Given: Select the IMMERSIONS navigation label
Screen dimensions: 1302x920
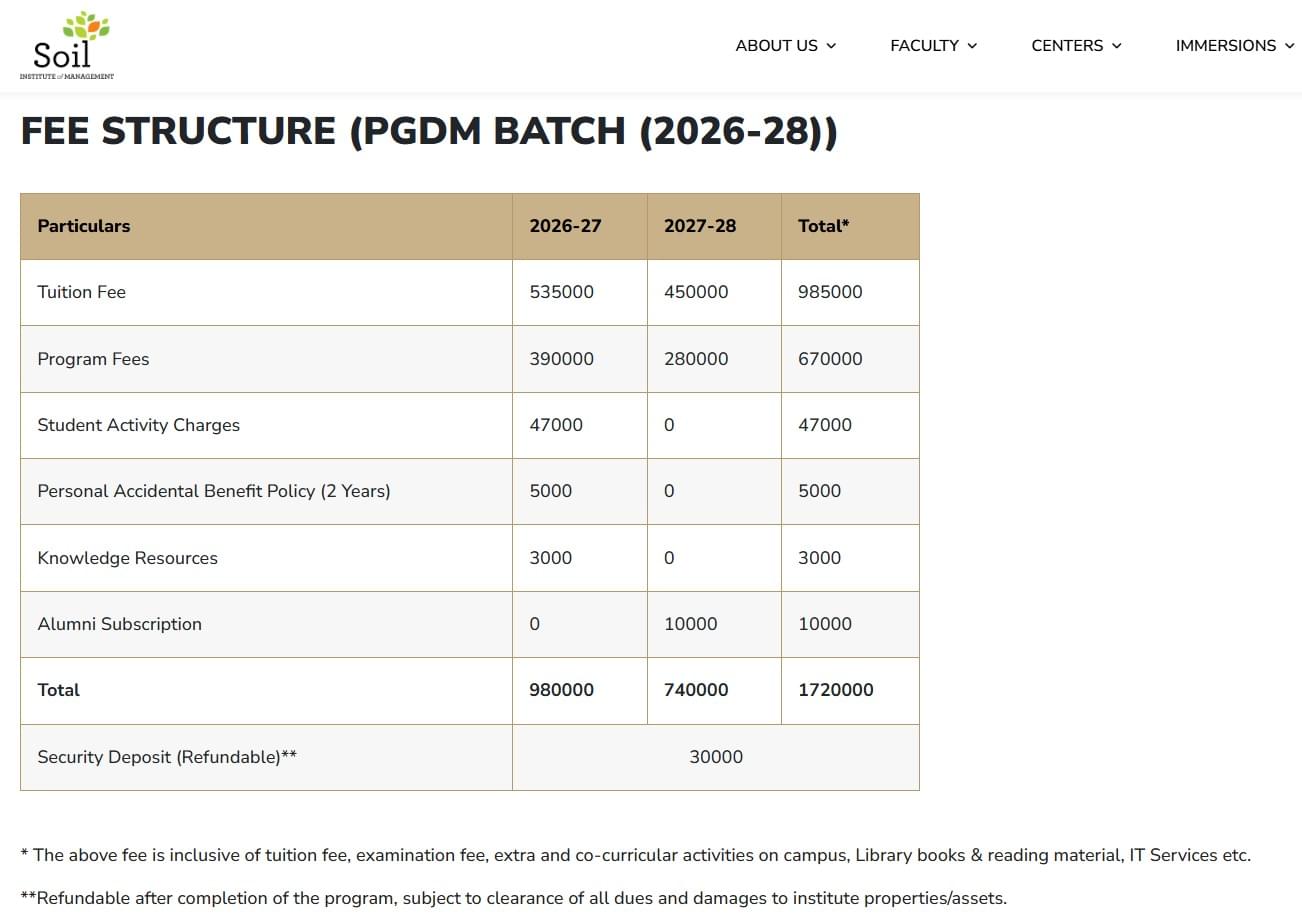Looking at the screenshot, I should [x=1225, y=46].
